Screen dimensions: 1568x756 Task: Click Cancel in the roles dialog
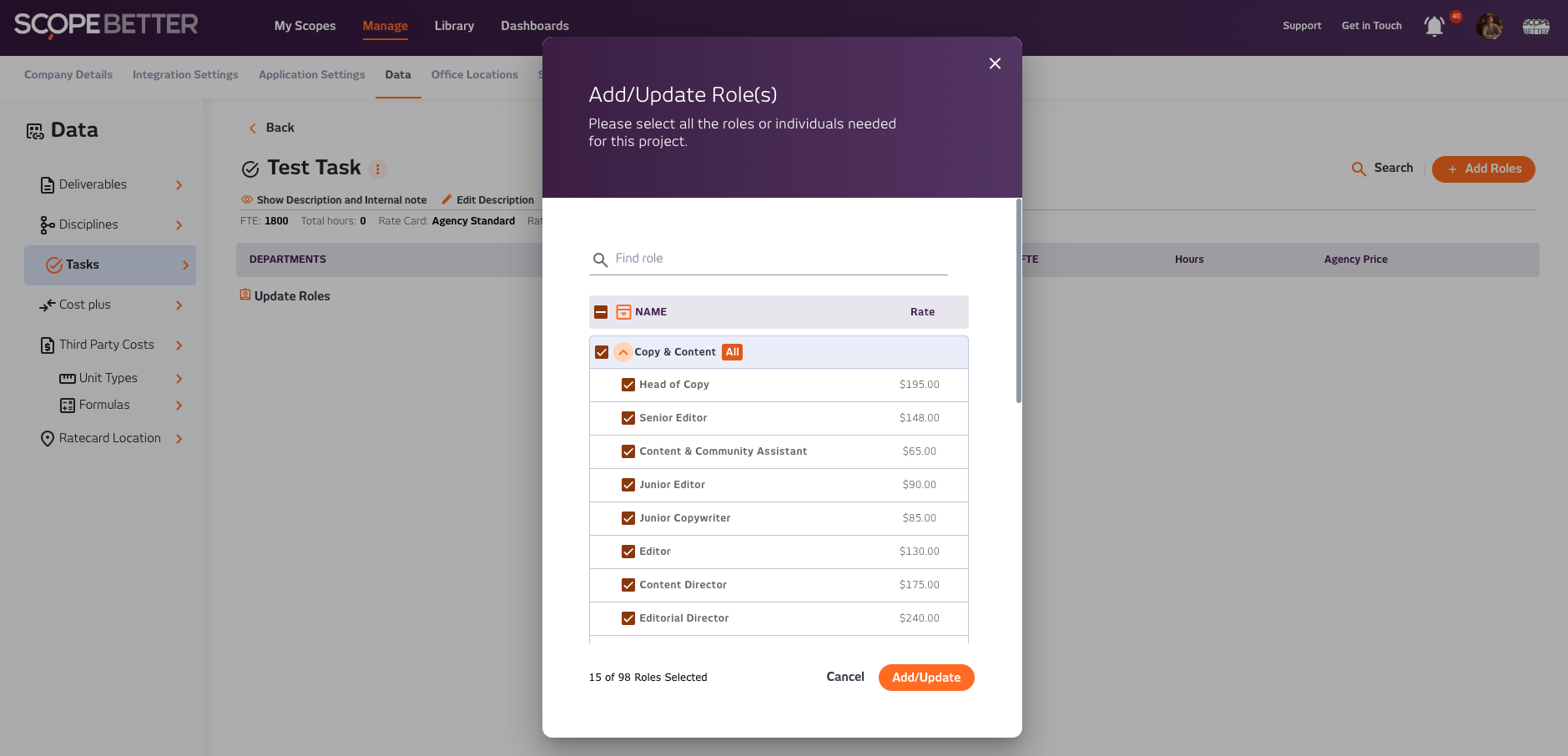tap(845, 677)
